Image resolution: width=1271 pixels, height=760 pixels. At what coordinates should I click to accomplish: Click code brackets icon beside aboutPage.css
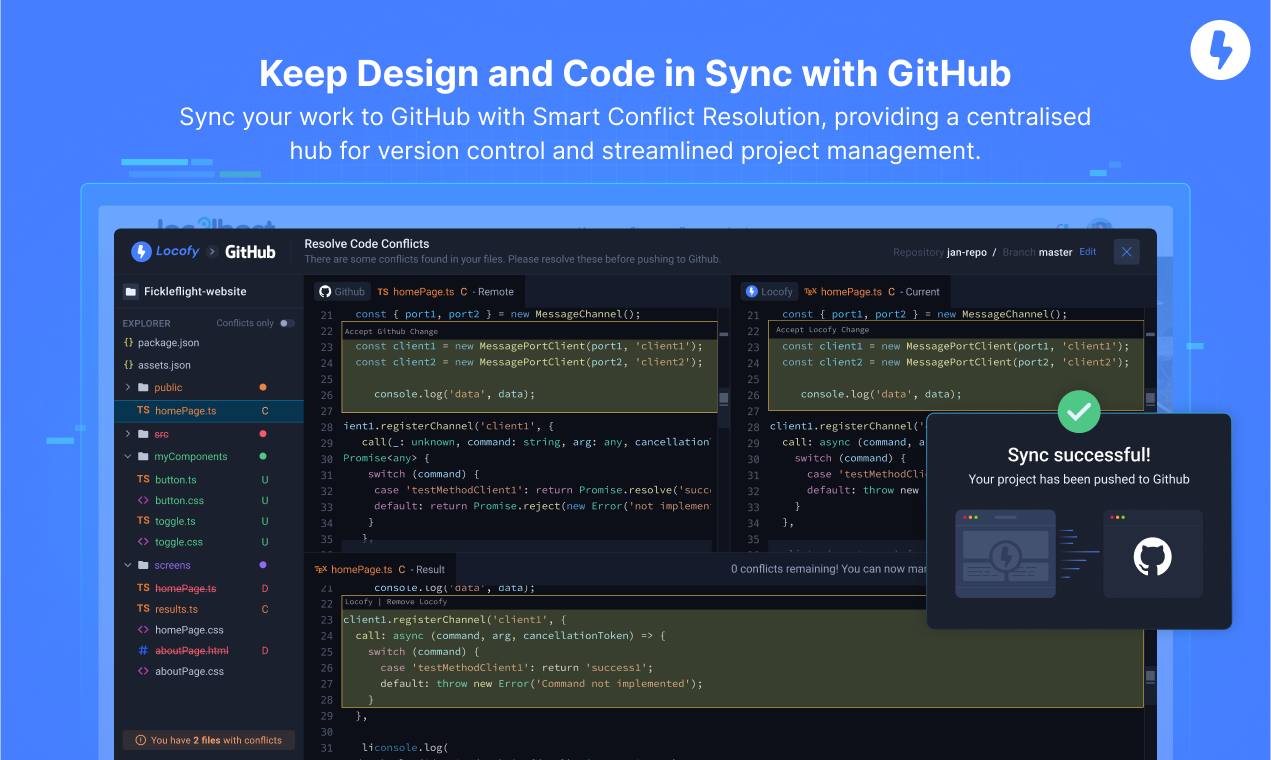[x=143, y=672]
